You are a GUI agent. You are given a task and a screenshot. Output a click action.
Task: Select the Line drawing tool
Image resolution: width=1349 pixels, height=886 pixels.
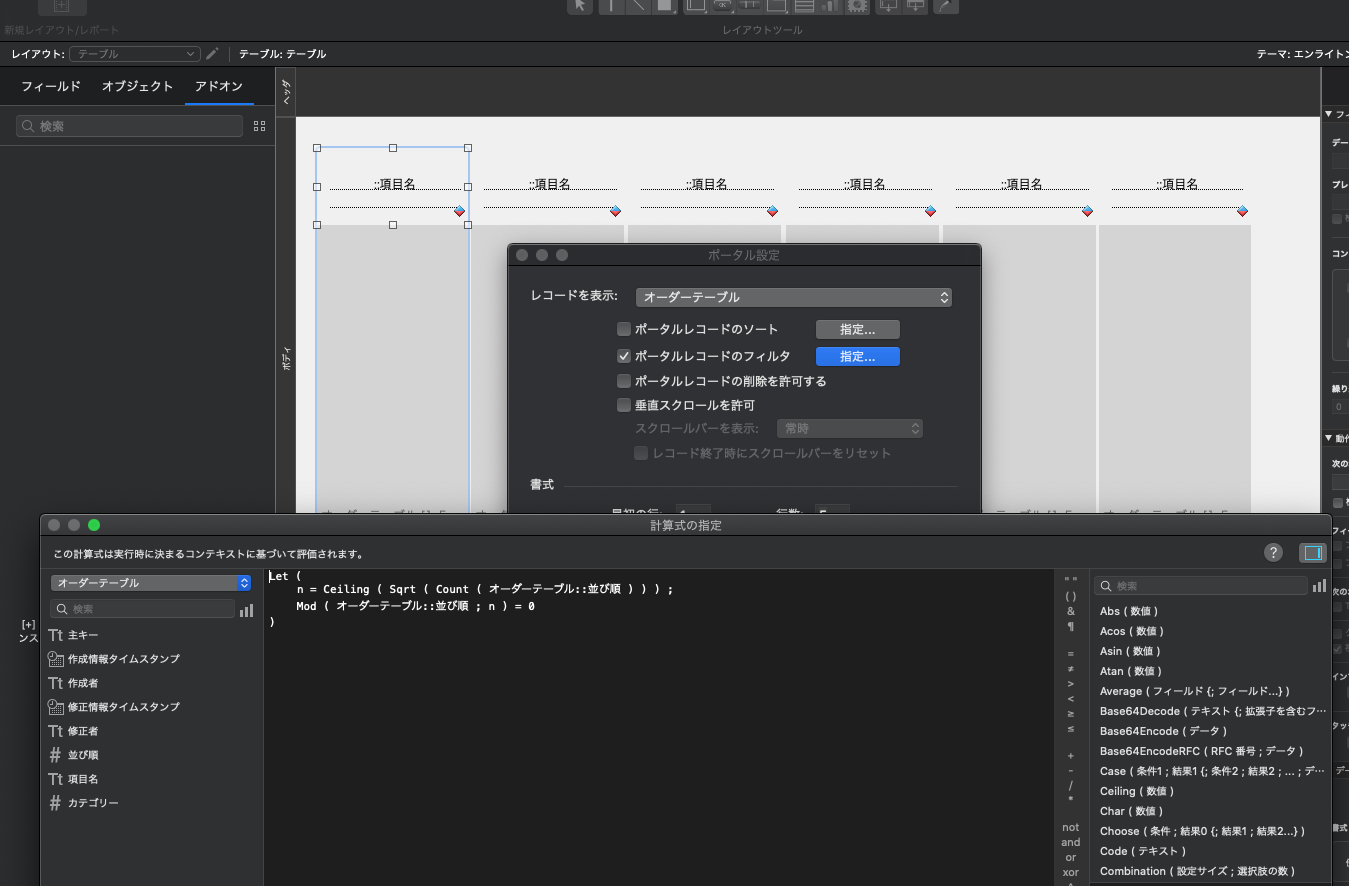coord(638,7)
